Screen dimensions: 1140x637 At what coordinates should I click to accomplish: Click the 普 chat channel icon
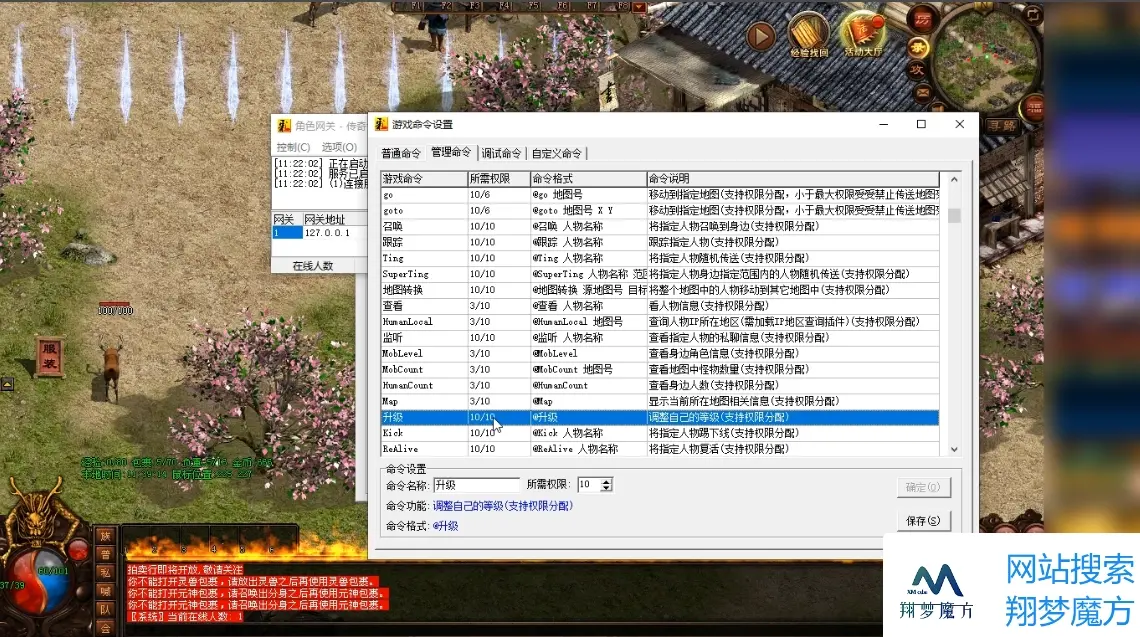point(105,555)
